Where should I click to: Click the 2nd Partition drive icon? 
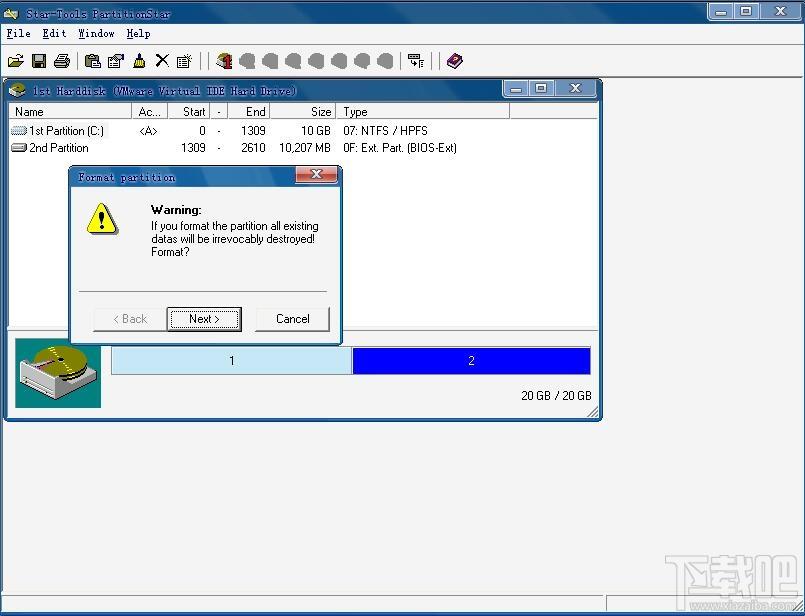point(18,148)
